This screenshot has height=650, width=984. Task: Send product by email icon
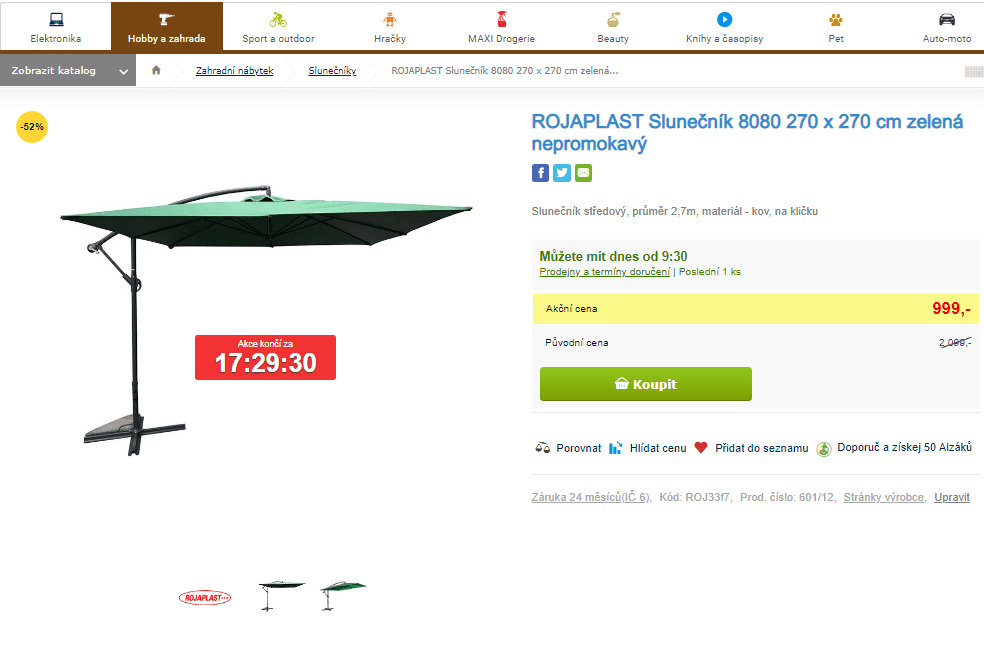[x=583, y=173]
